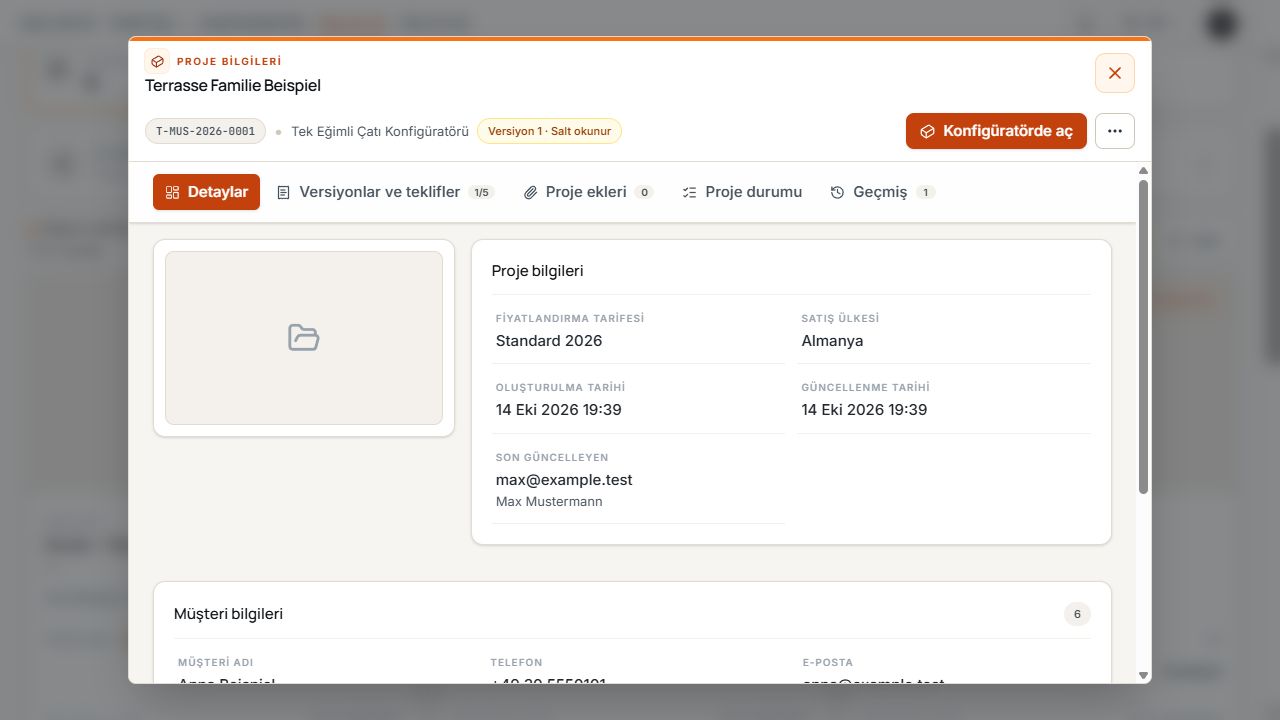This screenshot has width=1280, height=720.
Task: Click the cube icon in Konfigüratörde aç button
Action: pos(928,131)
